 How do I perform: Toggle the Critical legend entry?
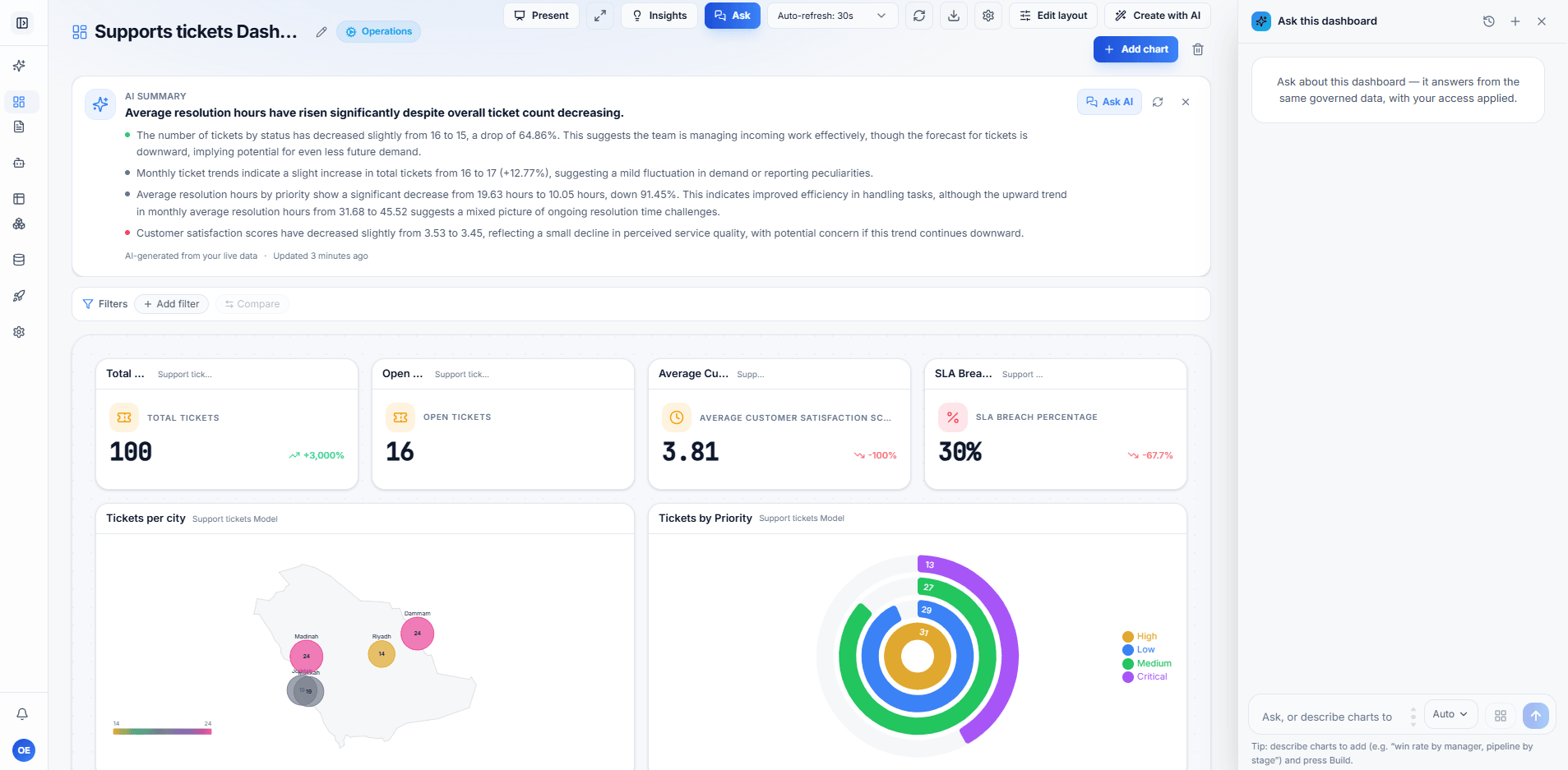click(1145, 677)
